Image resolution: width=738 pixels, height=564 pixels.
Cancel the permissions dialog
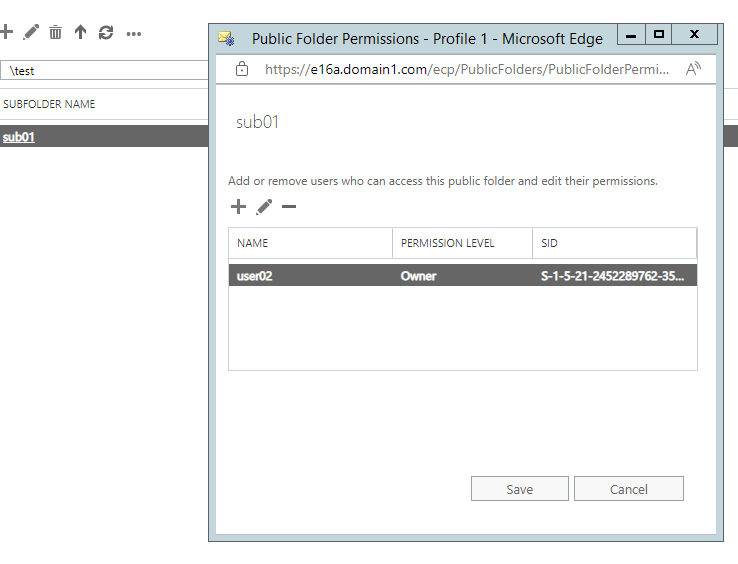(x=629, y=489)
